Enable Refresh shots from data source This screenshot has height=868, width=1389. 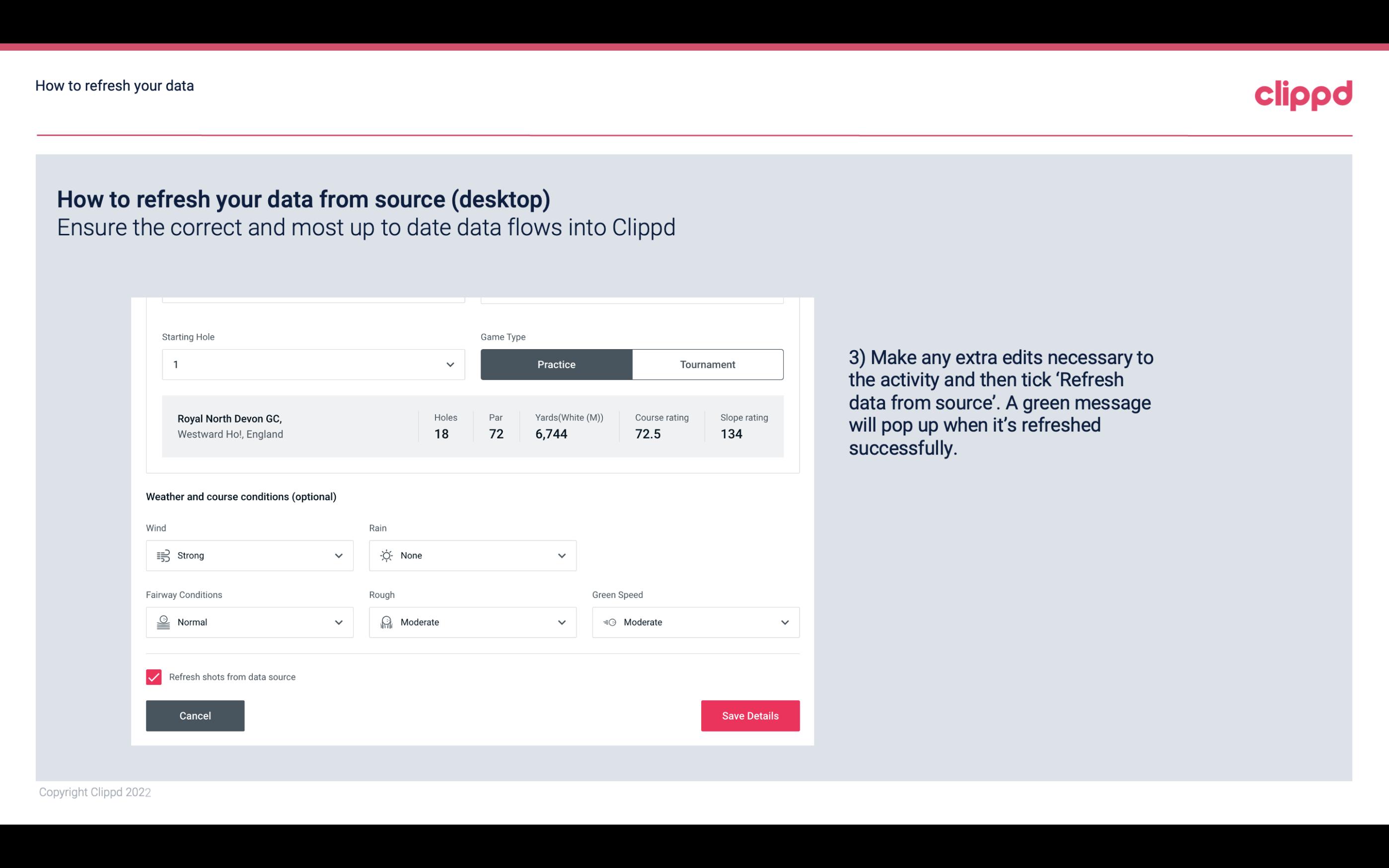[153, 676]
